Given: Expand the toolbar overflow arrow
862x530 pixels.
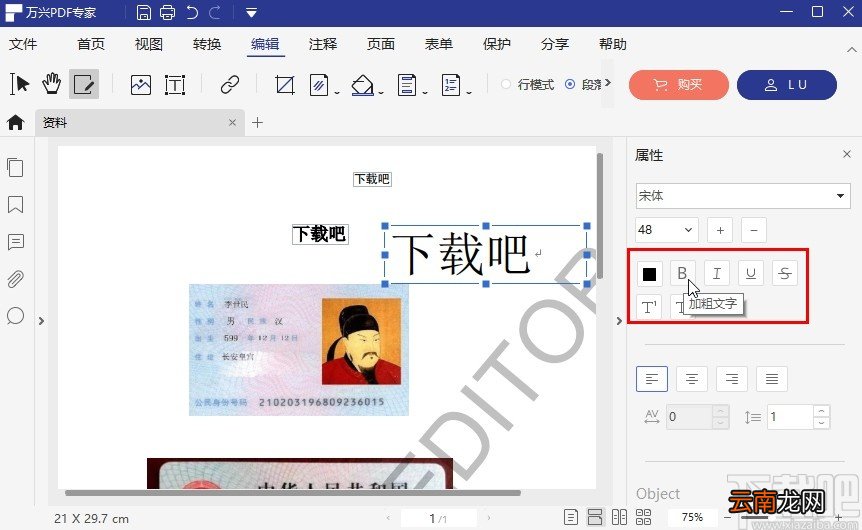Looking at the screenshot, I should click(607, 83).
